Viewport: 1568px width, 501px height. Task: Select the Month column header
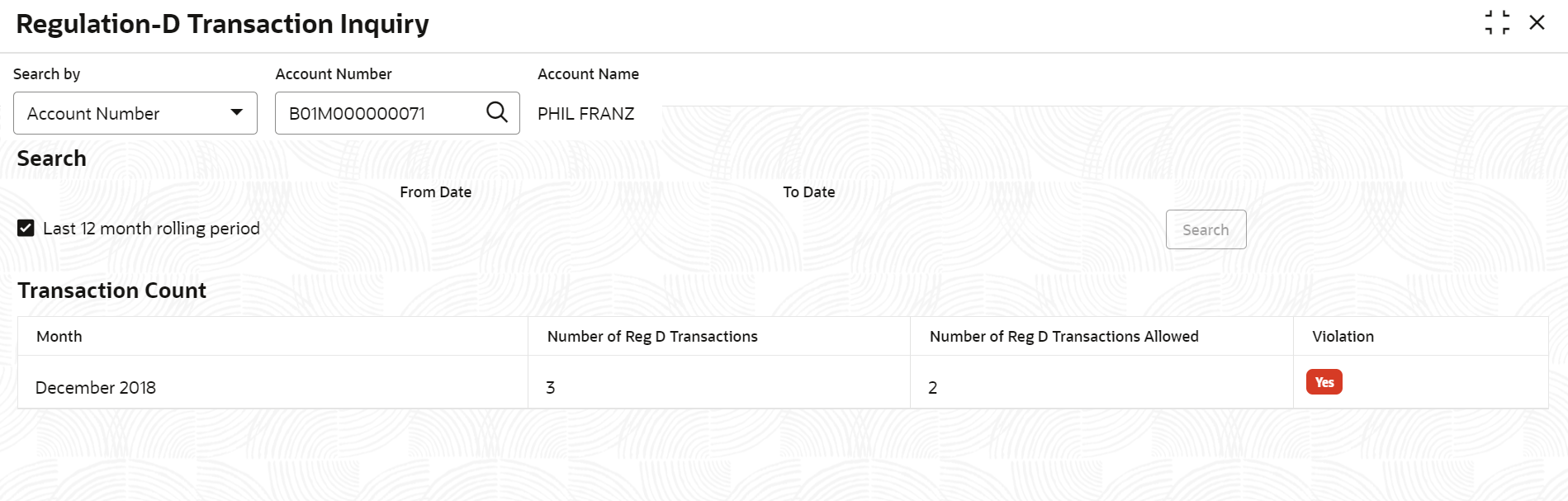point(59,337)
